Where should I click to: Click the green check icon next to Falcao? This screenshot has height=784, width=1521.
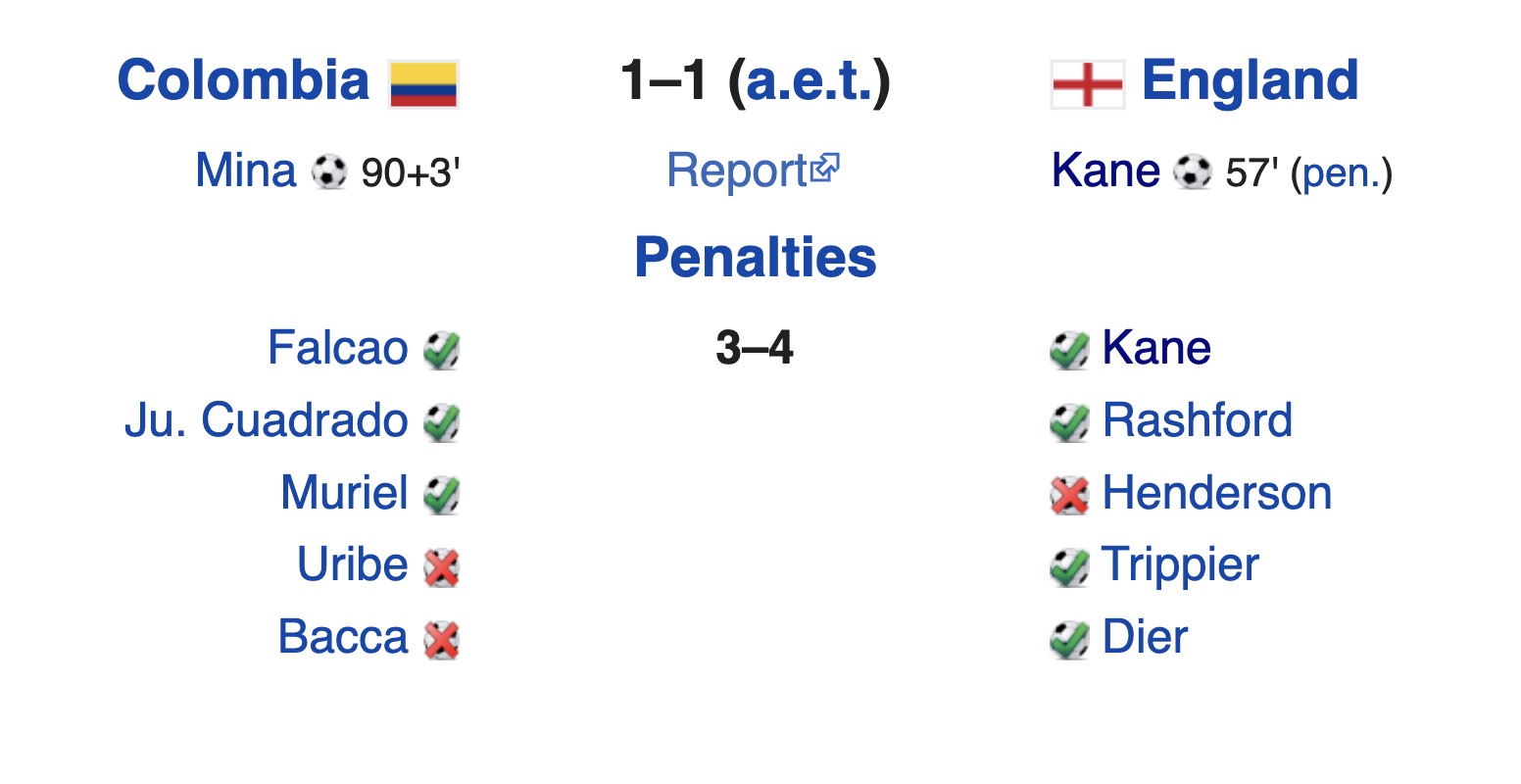tap(442, 350)
